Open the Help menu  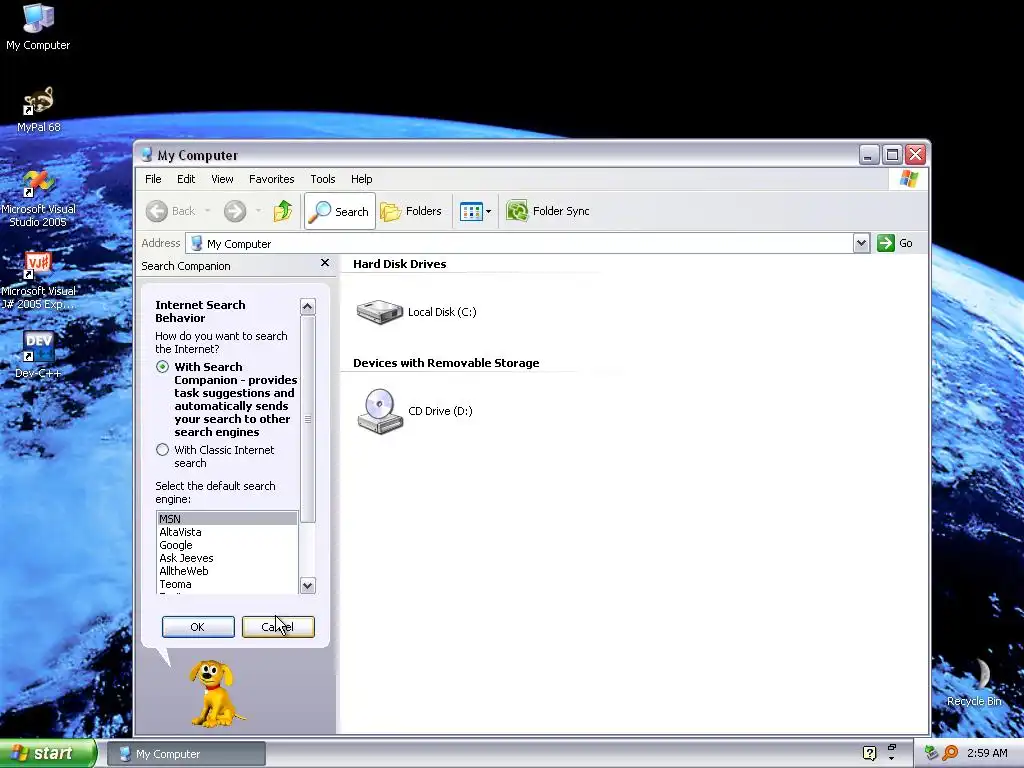[361, 179]
